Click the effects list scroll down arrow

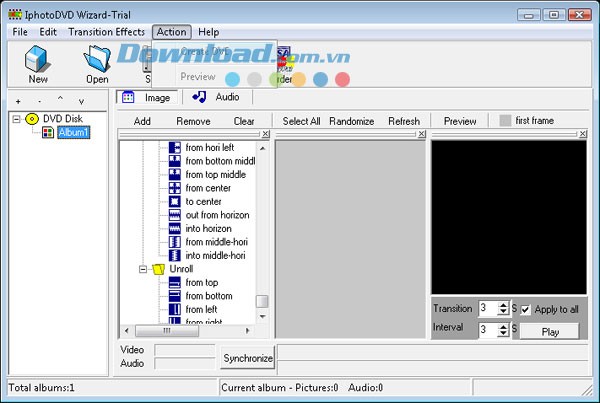click(262, 317)
